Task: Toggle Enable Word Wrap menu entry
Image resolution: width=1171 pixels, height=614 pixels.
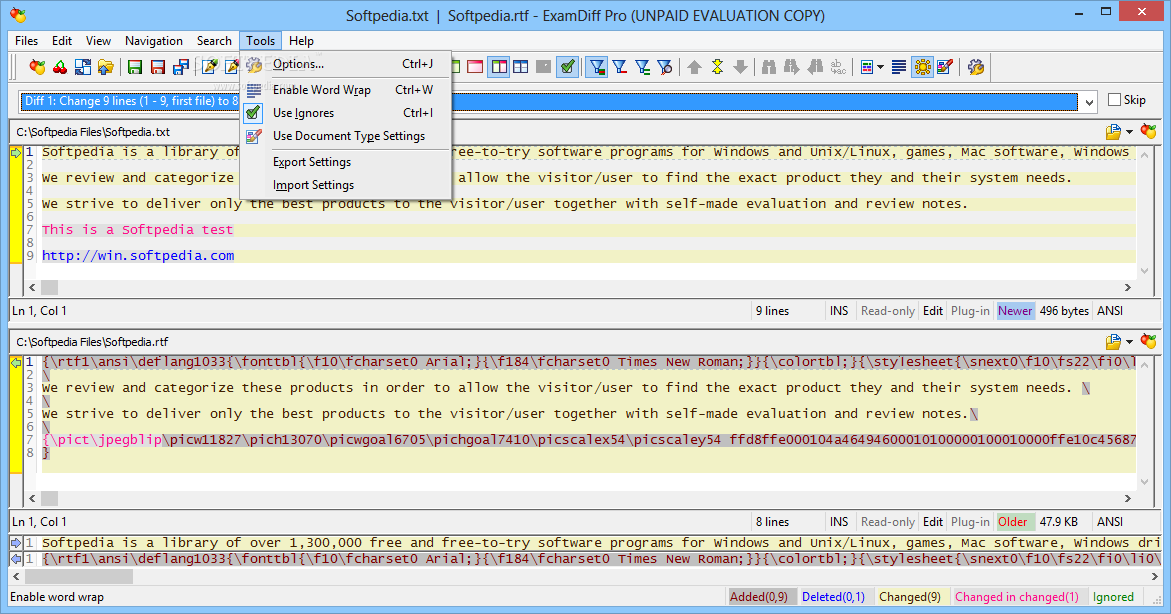Action: click(346, 90)
